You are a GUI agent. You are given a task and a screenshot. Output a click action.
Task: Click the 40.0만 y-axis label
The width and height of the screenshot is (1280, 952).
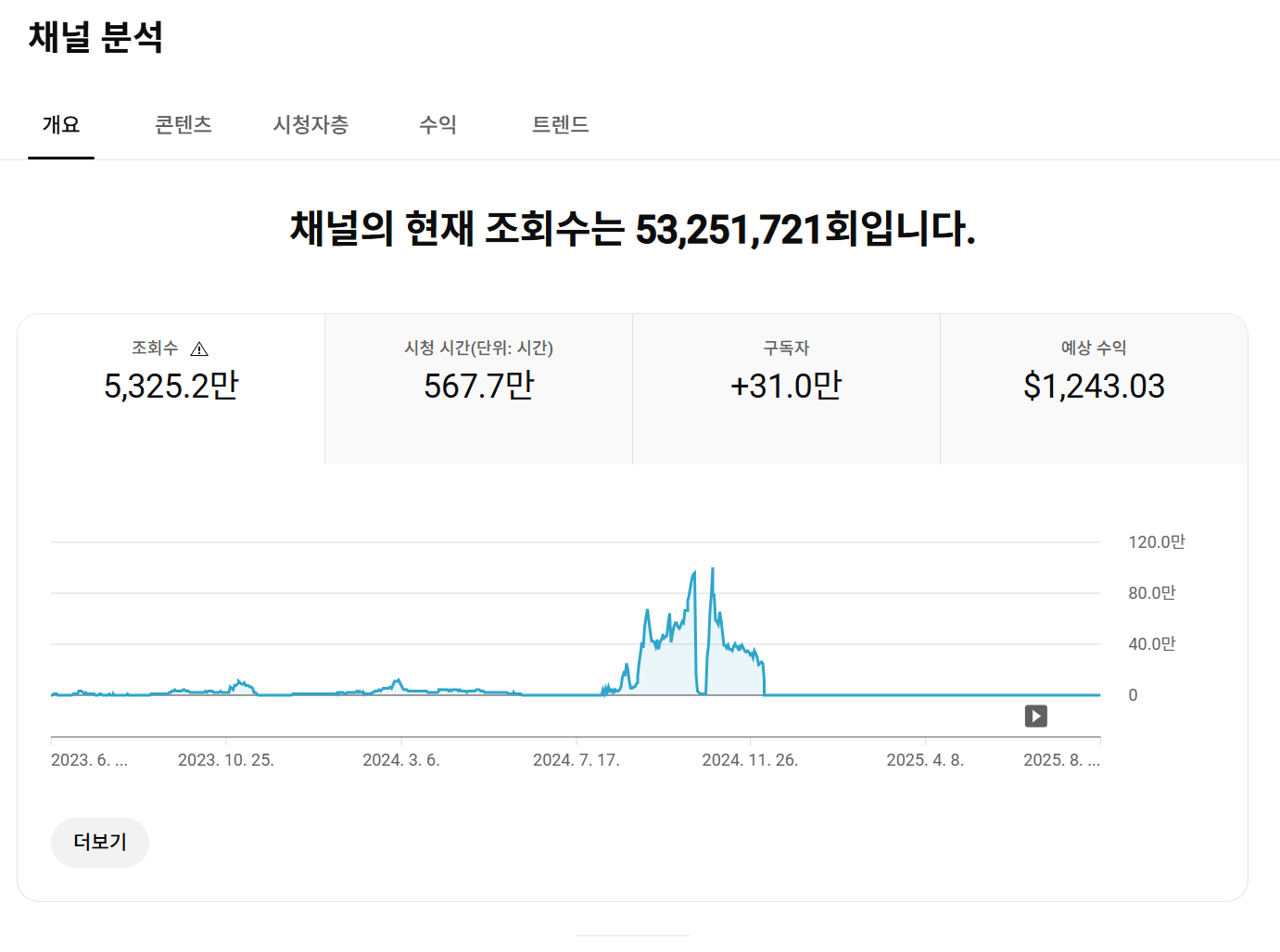coord(1152,644)
